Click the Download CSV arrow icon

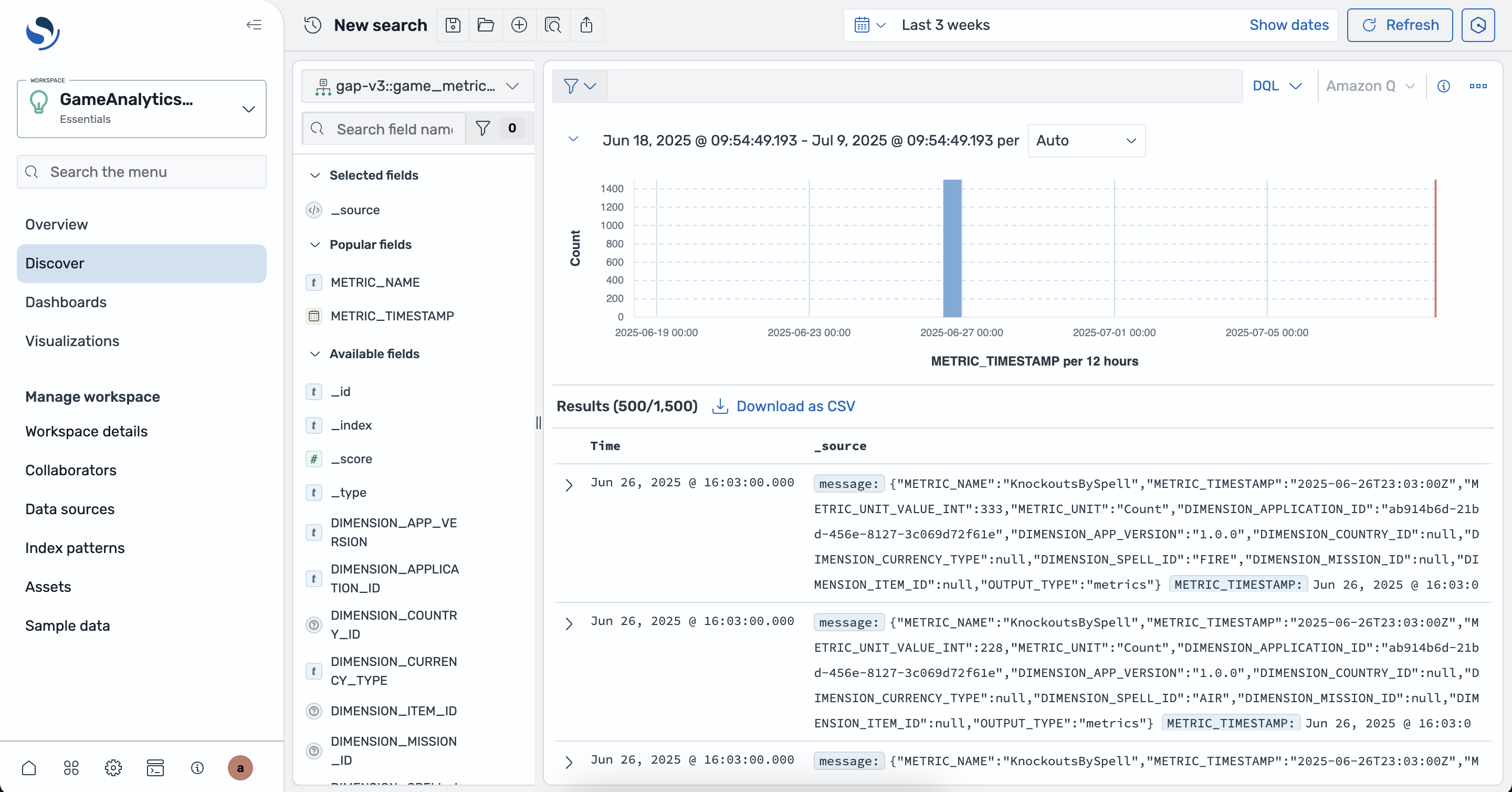[720, 407]
